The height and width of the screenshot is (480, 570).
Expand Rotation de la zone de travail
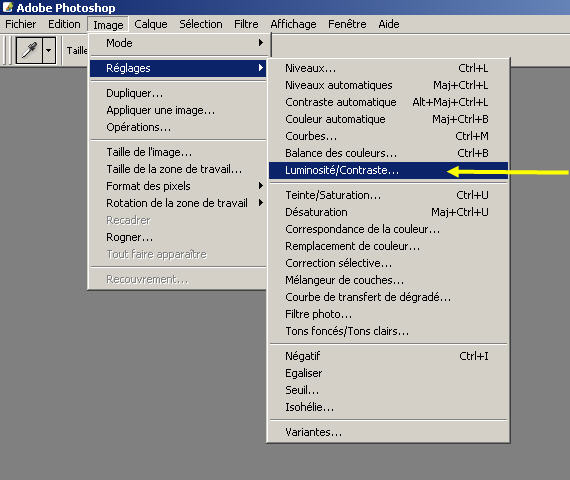[x=178, y=203]
